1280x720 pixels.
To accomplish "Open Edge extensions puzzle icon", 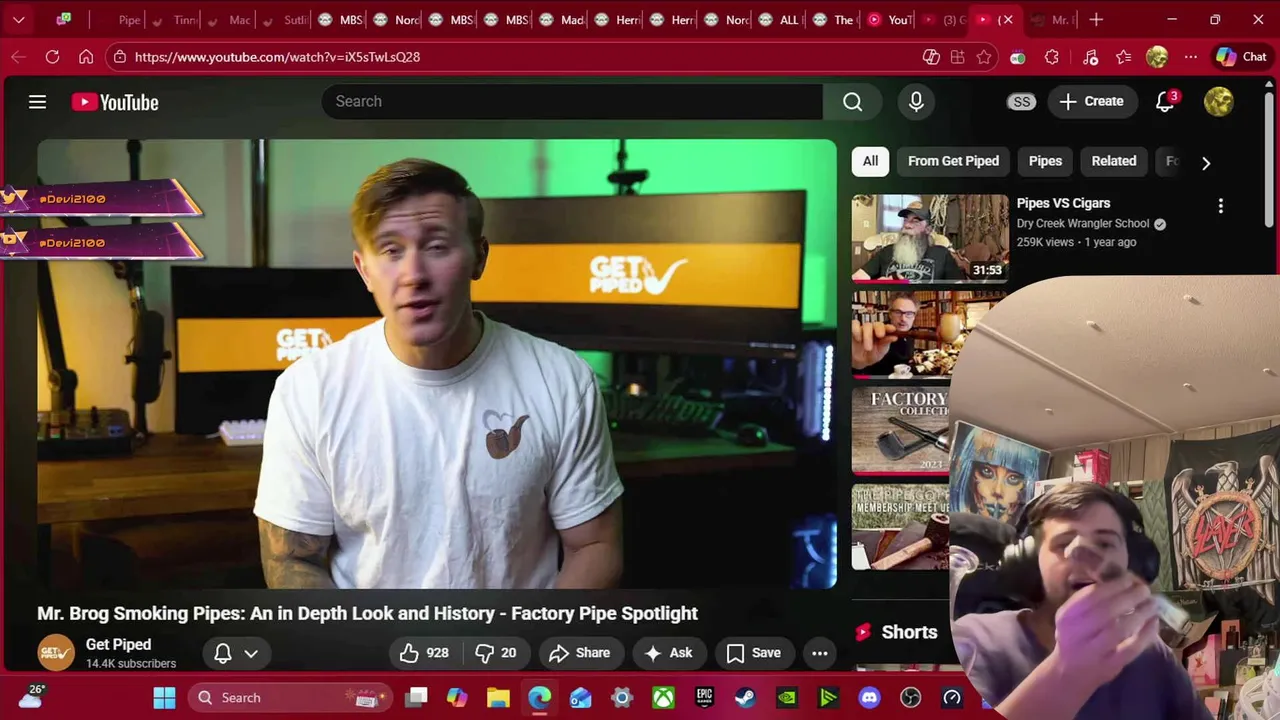I will point(1051,57).
